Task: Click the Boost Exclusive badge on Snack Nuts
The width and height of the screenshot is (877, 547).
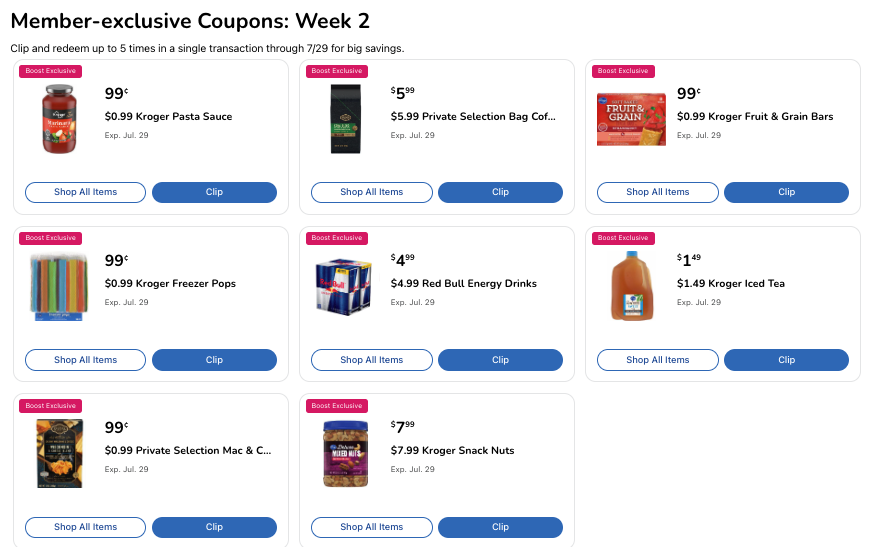Action: [337, 406]
